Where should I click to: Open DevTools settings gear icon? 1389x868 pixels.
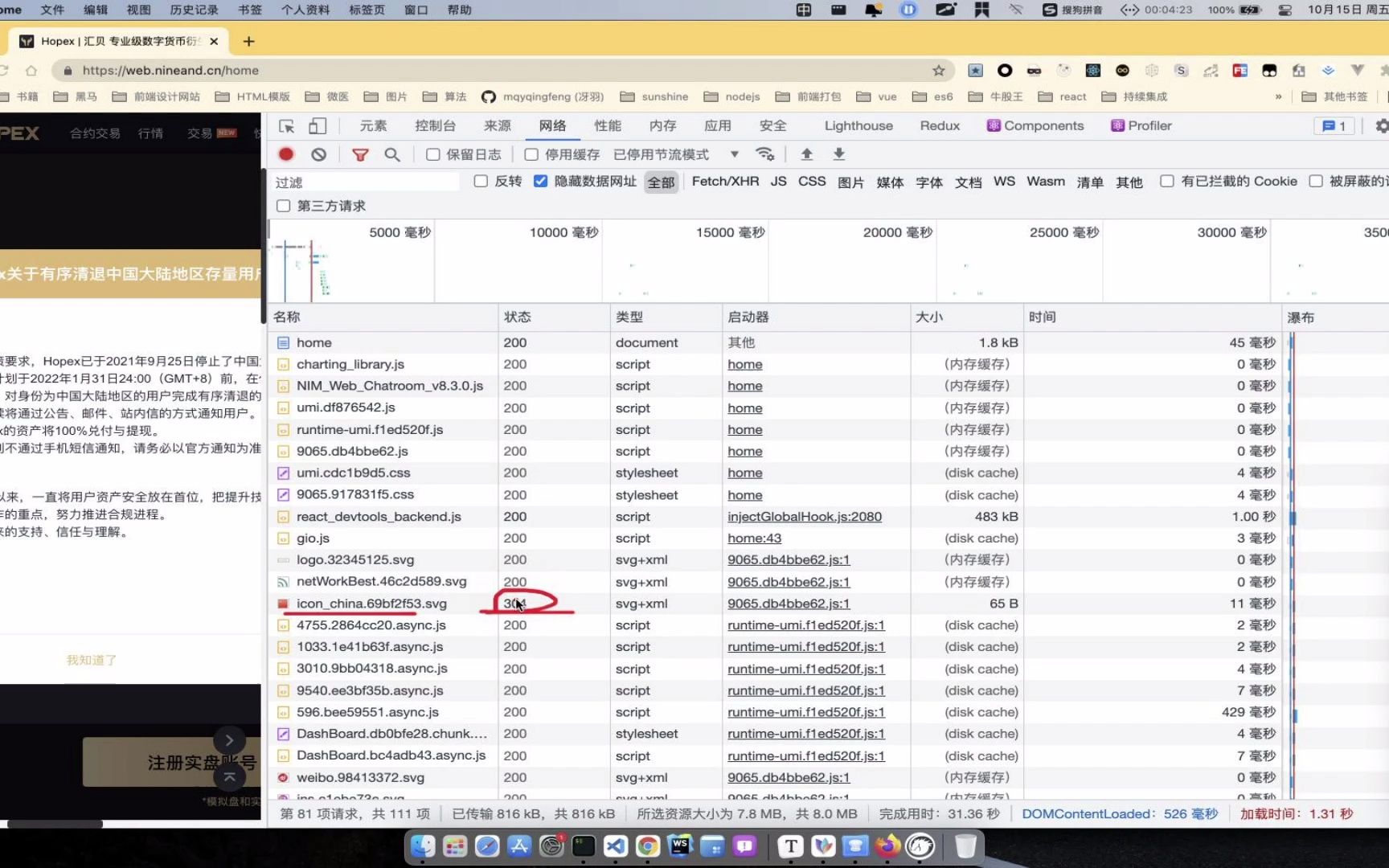pos(1382,126)
